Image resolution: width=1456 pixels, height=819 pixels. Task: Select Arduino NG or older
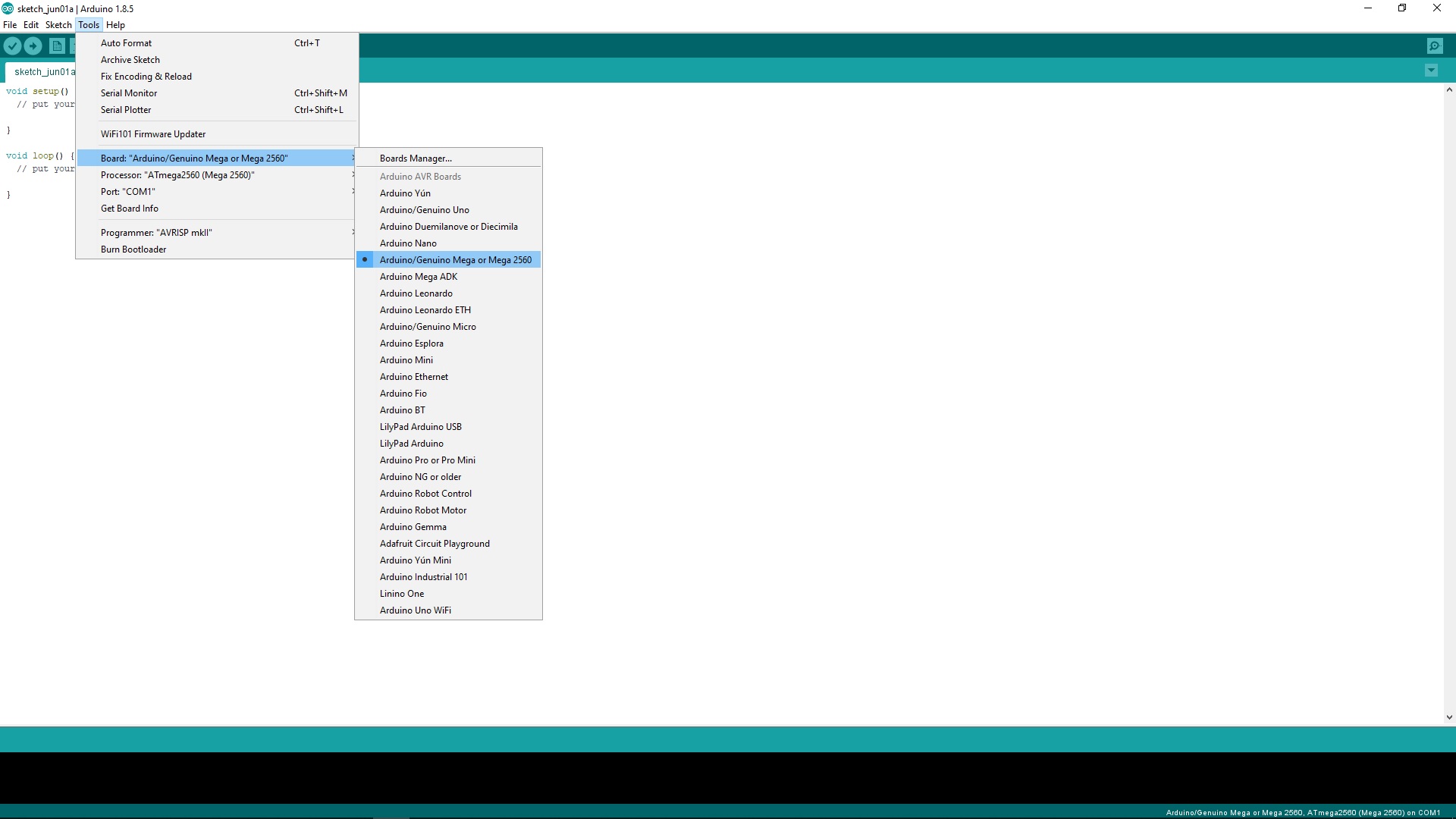coord(448,477)
